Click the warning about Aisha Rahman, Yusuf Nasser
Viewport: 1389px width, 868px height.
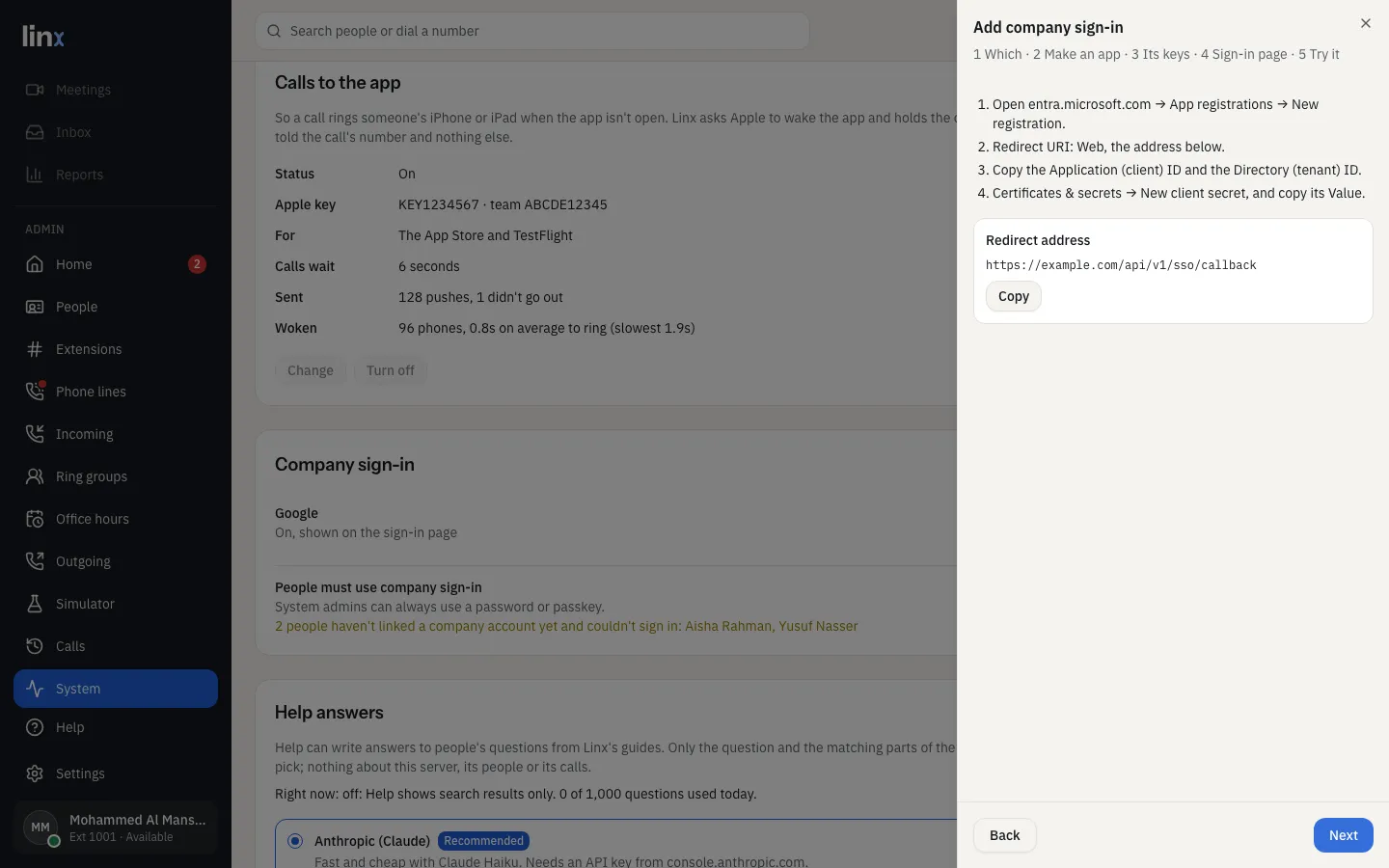[x=566, y=626]
